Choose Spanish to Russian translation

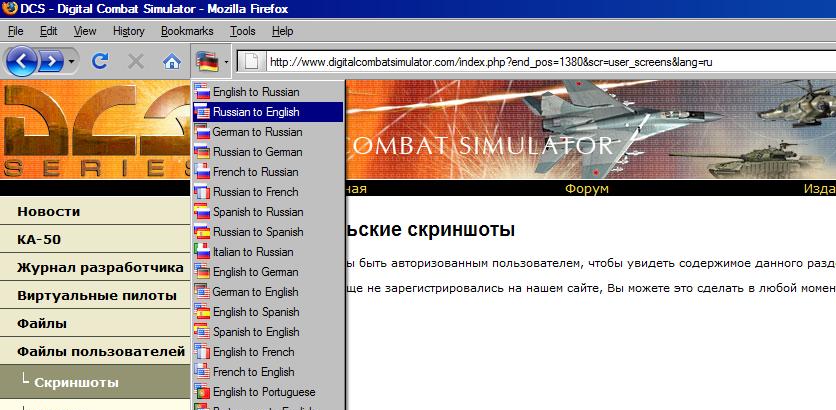pyautogui.click(x=268, y=212)
